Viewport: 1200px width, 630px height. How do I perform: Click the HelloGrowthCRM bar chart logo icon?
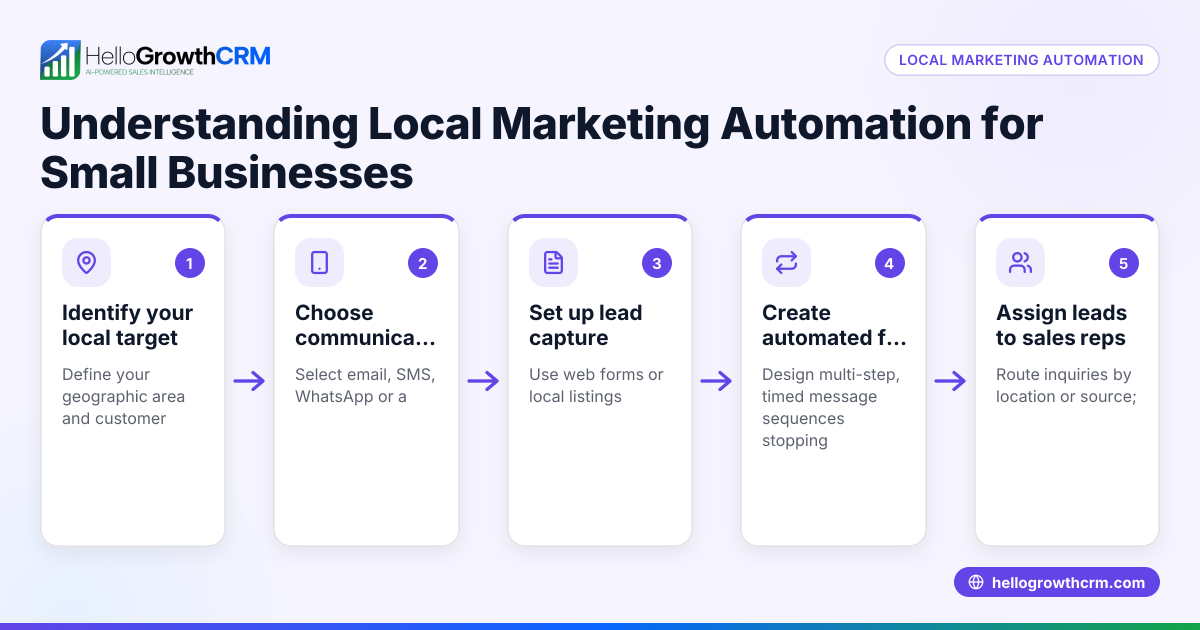60,60
